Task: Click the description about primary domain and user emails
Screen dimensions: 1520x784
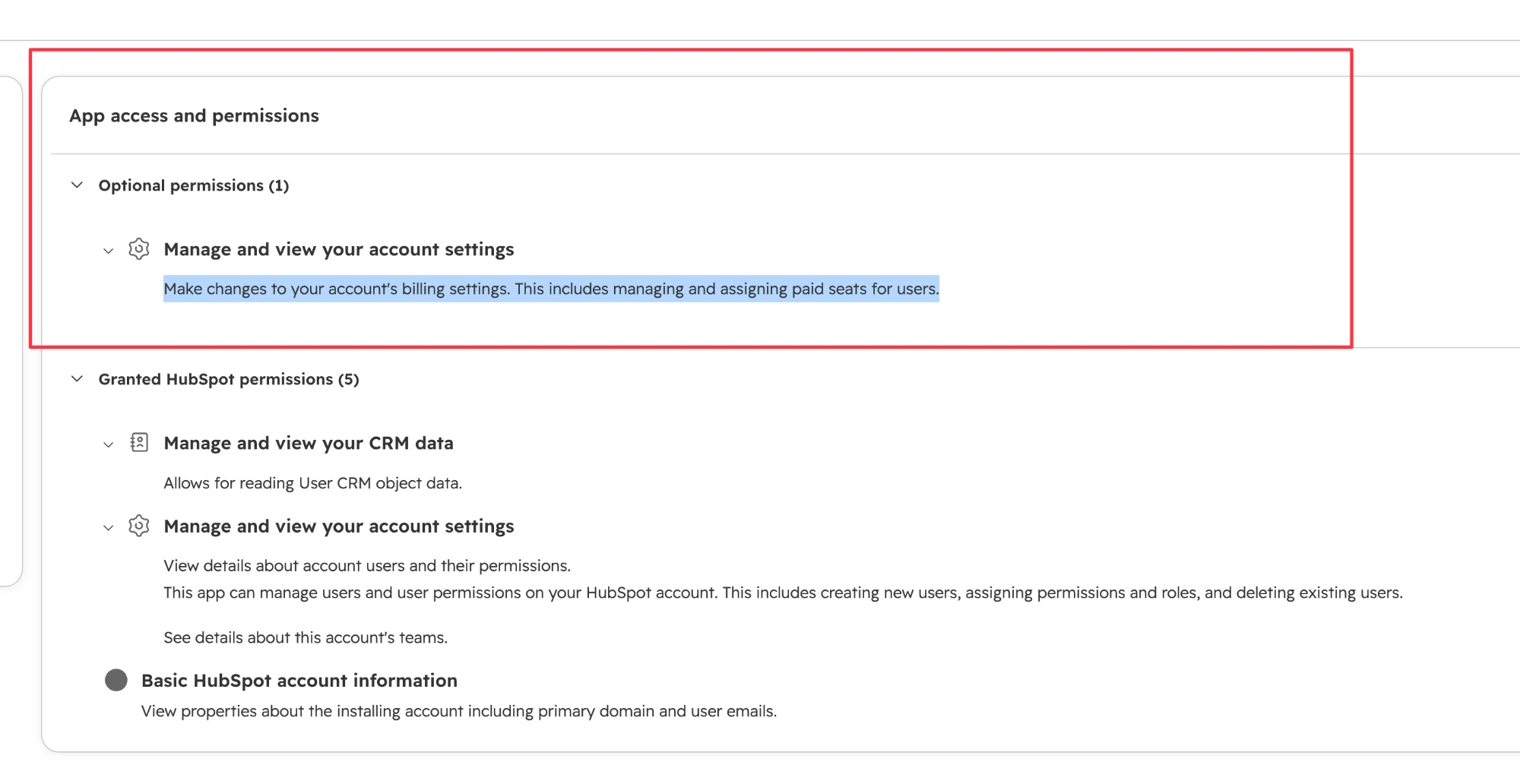Action: coord(459,711)
